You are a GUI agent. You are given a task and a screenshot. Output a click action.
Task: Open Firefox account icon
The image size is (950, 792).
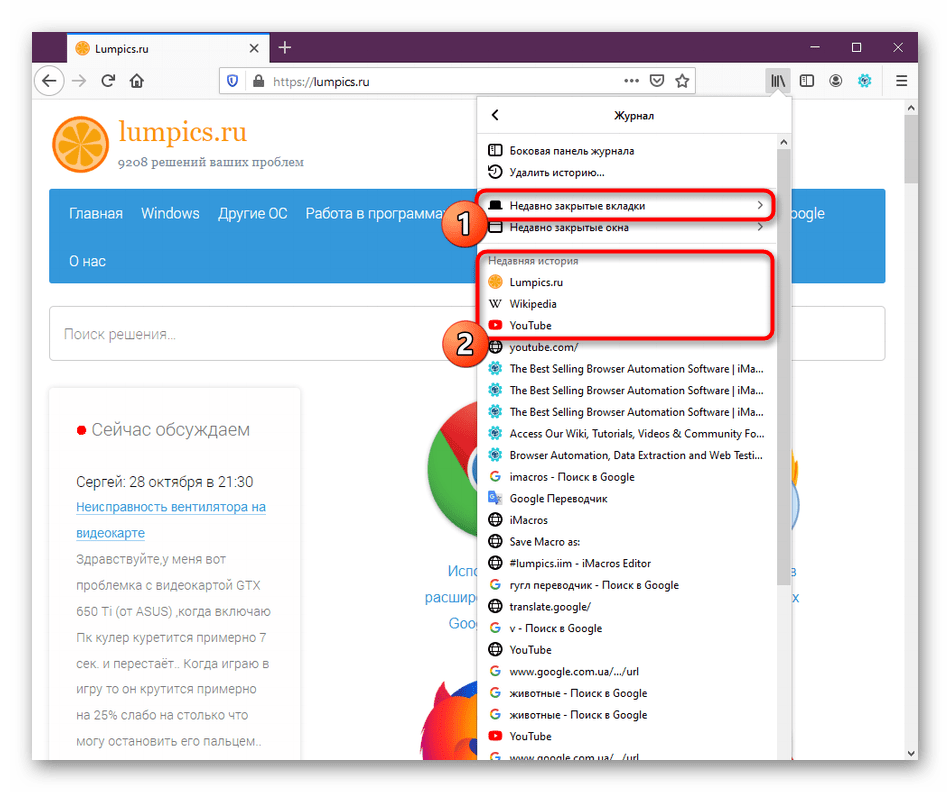pos(835,81)
